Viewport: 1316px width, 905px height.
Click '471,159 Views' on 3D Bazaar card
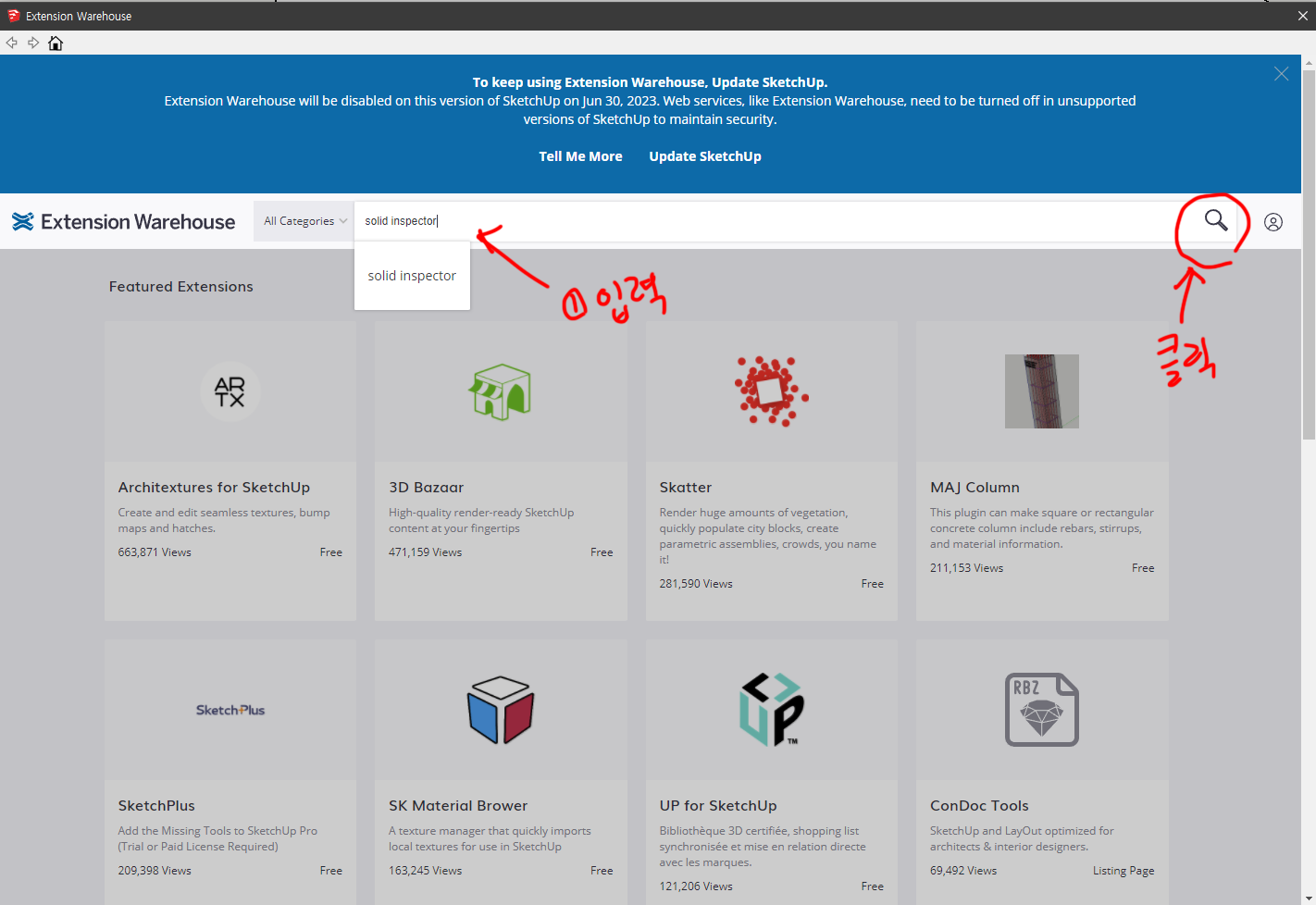pyautogui.click(x=425, y=552)
